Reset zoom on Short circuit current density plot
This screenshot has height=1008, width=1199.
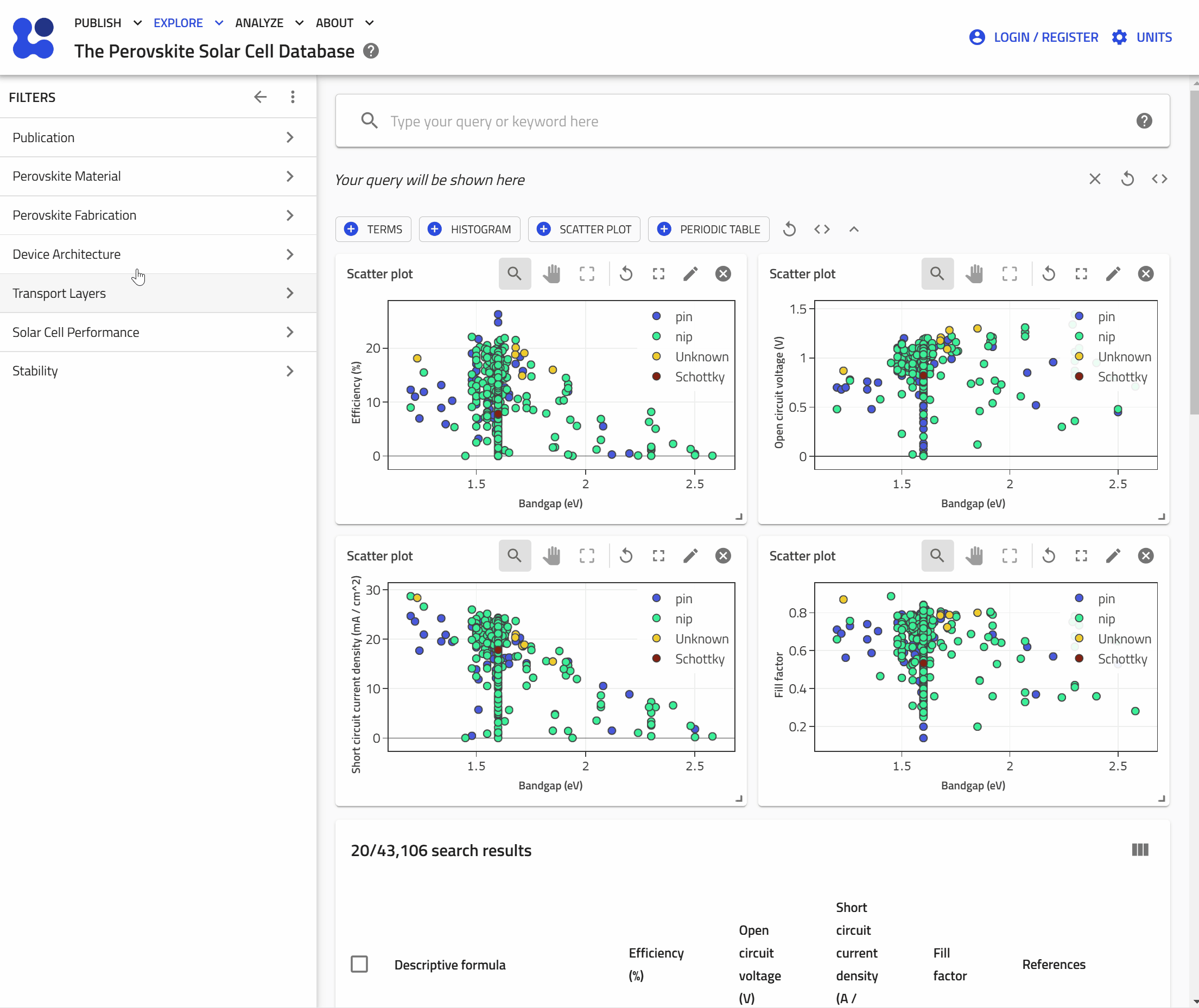pos(626,556)
